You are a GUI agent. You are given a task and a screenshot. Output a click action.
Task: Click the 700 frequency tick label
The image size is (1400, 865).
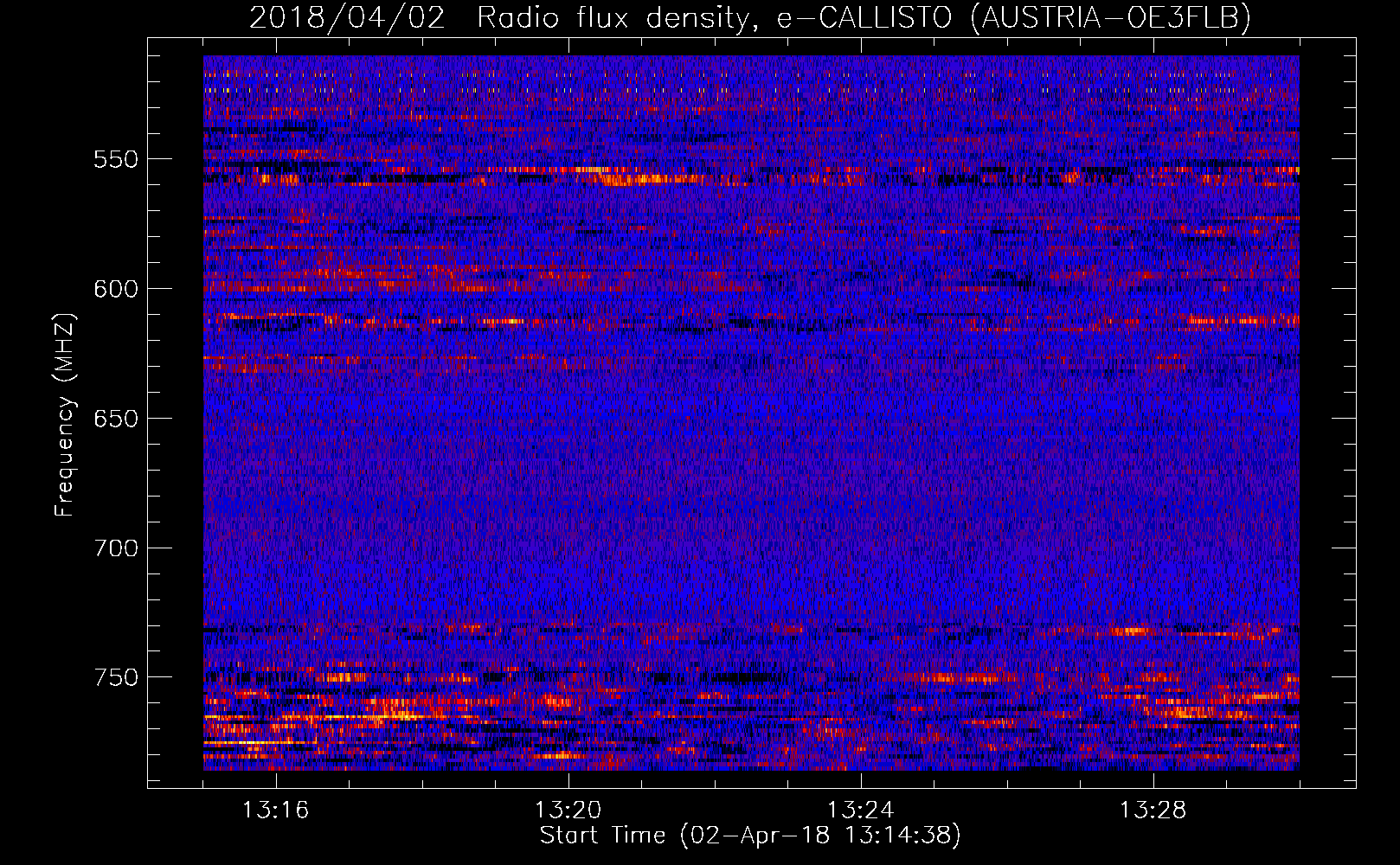tap(116, 548)
